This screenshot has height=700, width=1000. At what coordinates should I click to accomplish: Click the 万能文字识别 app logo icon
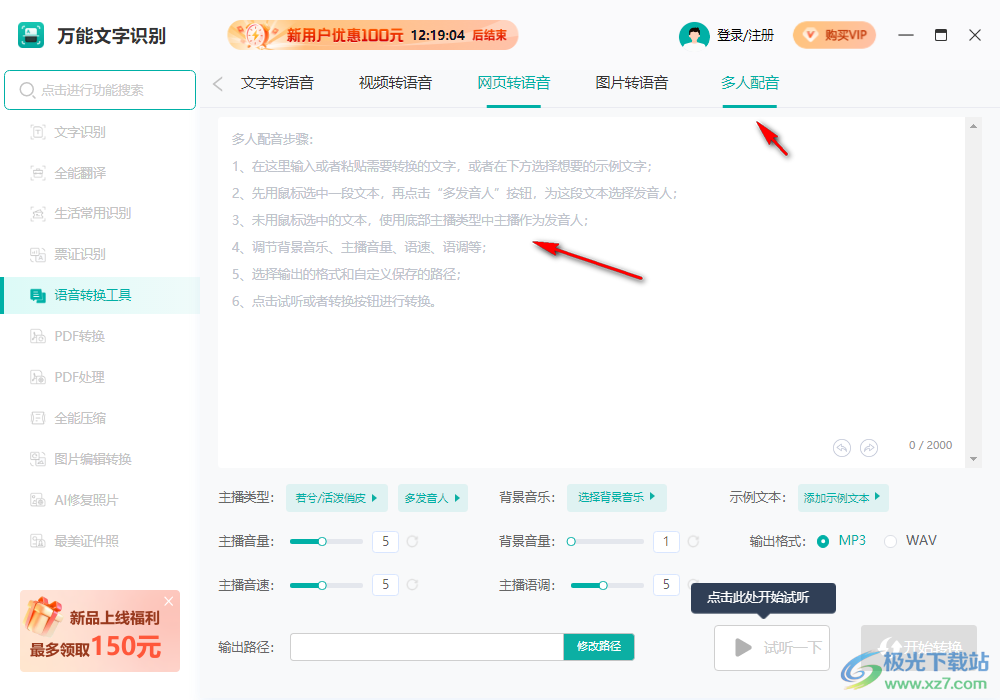(x=31, y=35)
